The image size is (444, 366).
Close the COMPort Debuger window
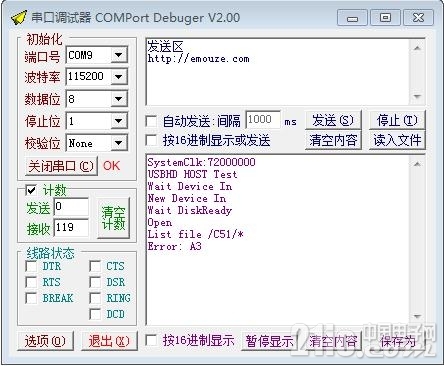(419, 18)
